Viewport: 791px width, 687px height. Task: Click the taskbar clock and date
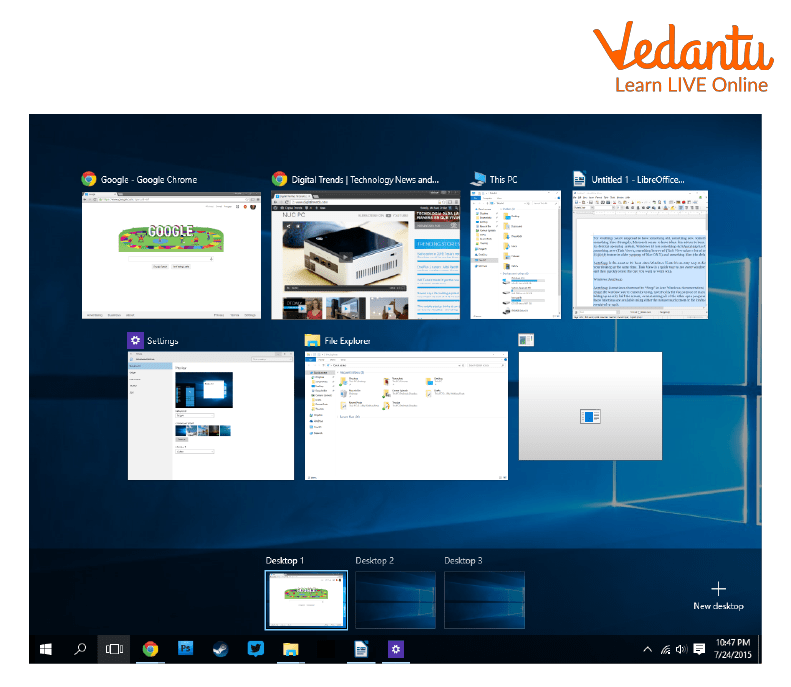click(735, 649)
